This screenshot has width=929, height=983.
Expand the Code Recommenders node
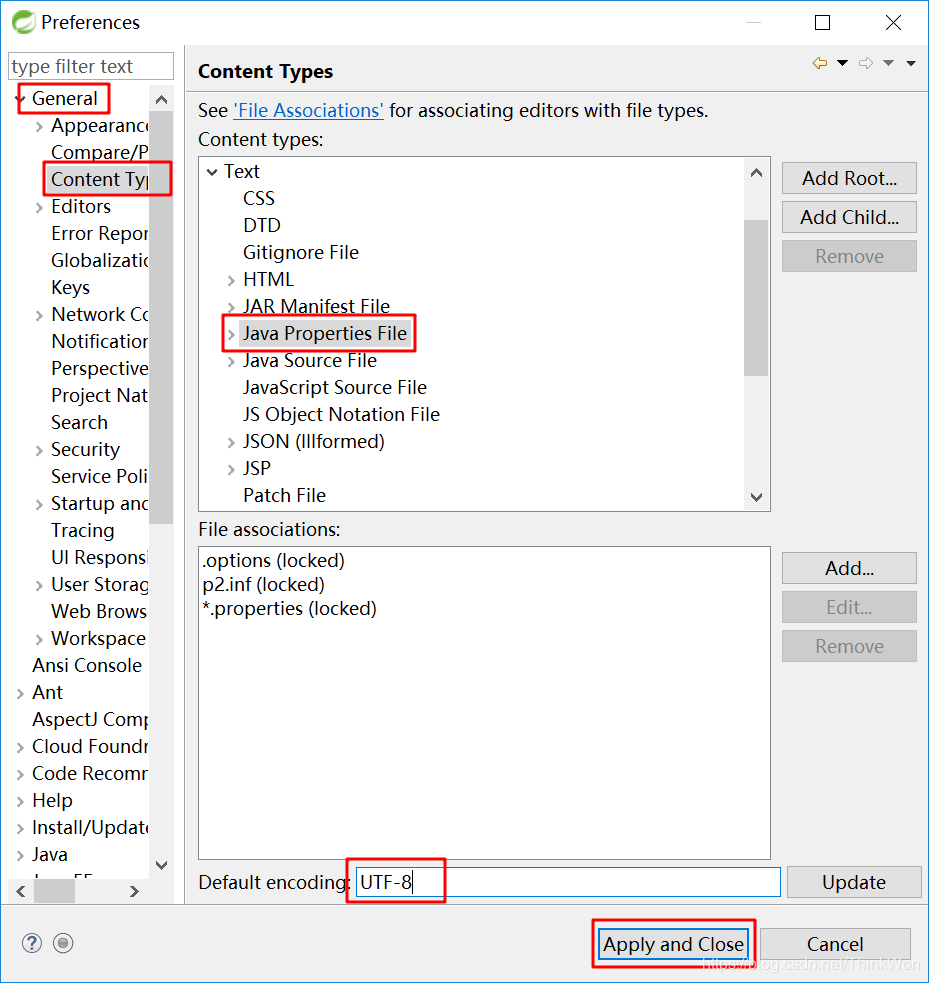pos(20,774)
